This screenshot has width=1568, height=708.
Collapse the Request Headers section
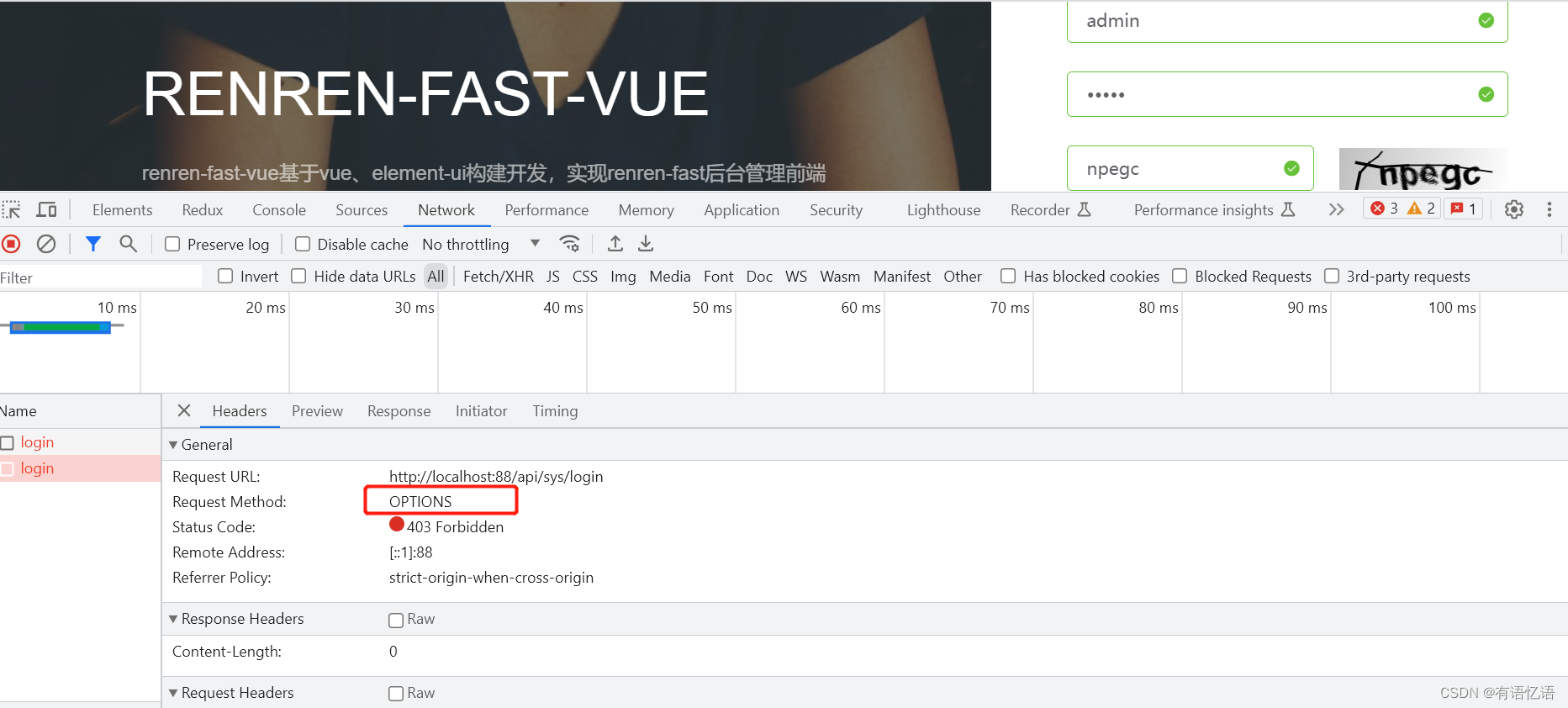tap(173, 693)
